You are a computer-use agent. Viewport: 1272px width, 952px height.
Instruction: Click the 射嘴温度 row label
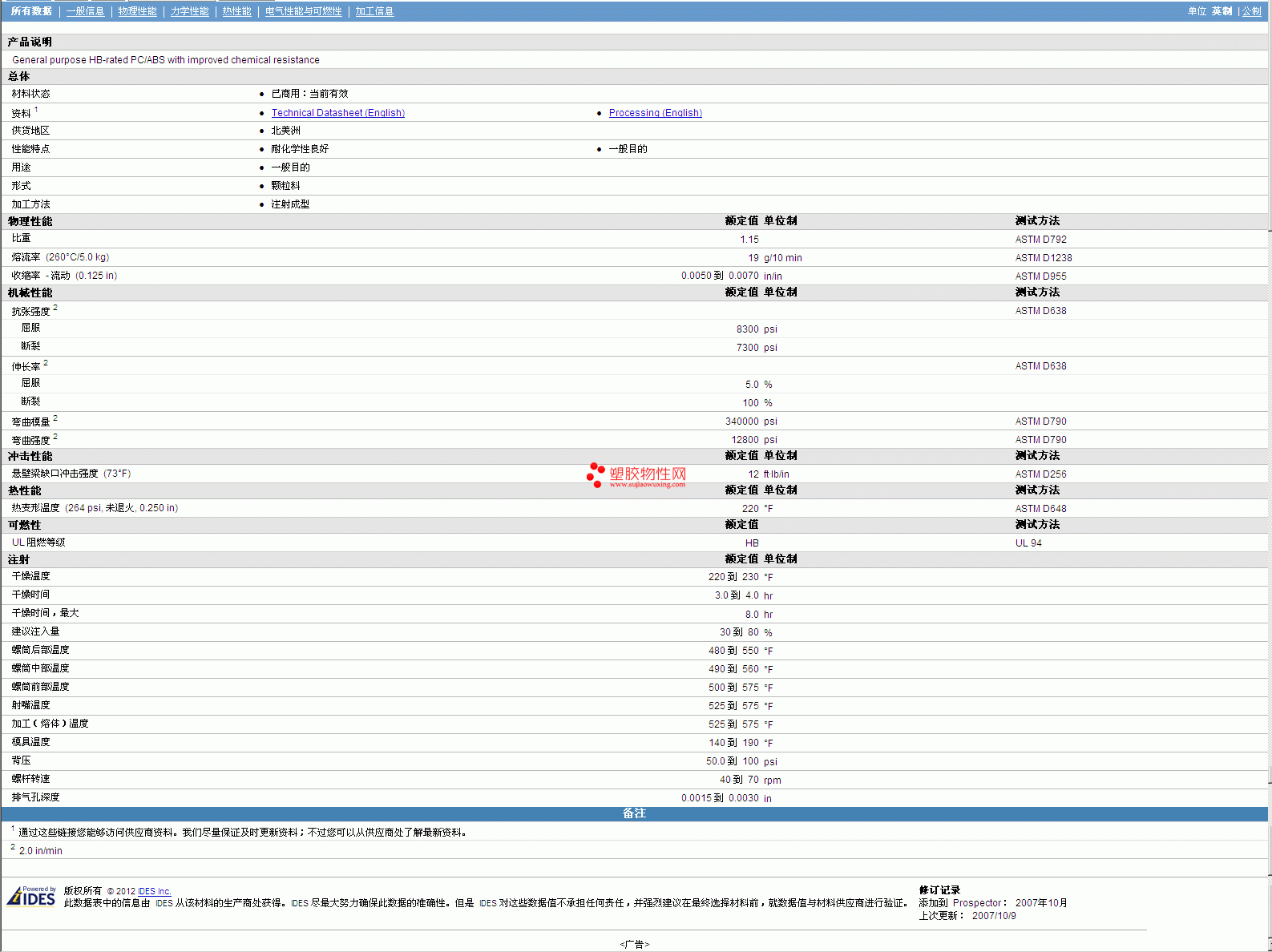[x=30, y=705]
